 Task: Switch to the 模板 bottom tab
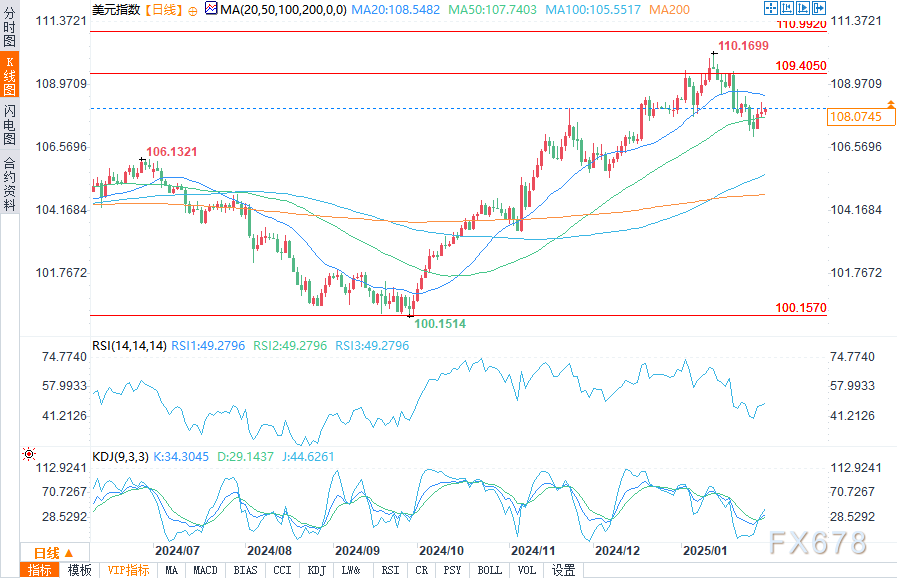[80, 570]
